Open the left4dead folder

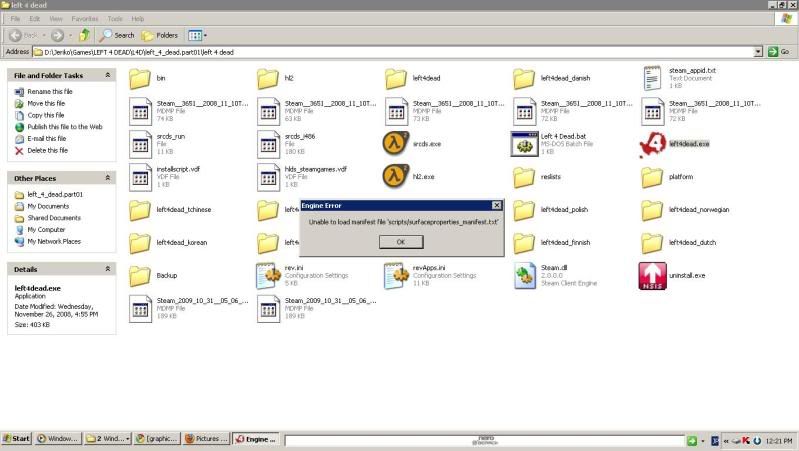395,78
